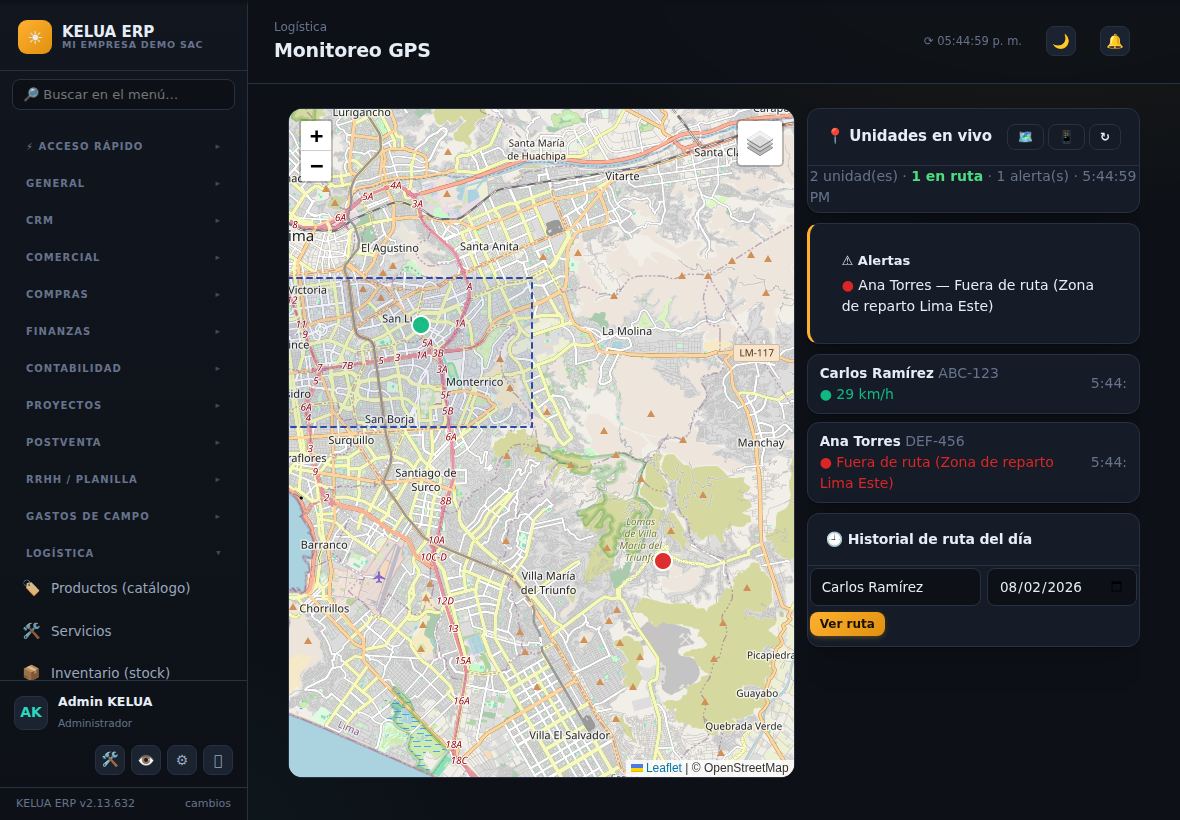Click the 1 en ruta status text

pyautogui.click(x=947, y=176)
